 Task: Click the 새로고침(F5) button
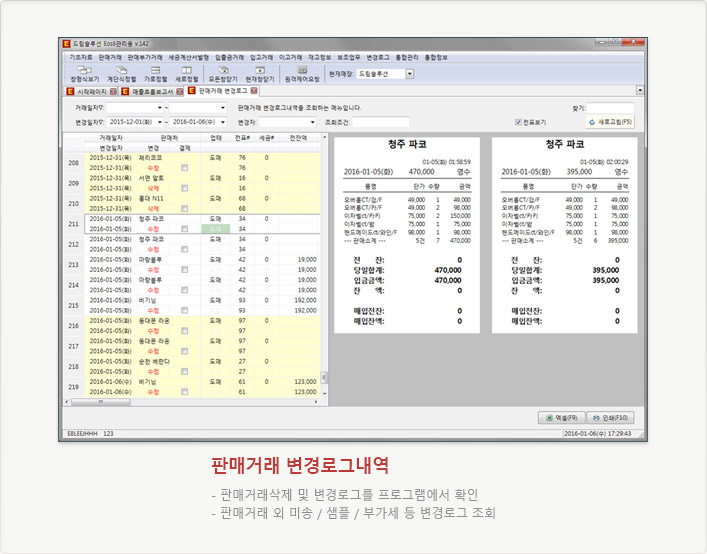[x=610, y=121]
